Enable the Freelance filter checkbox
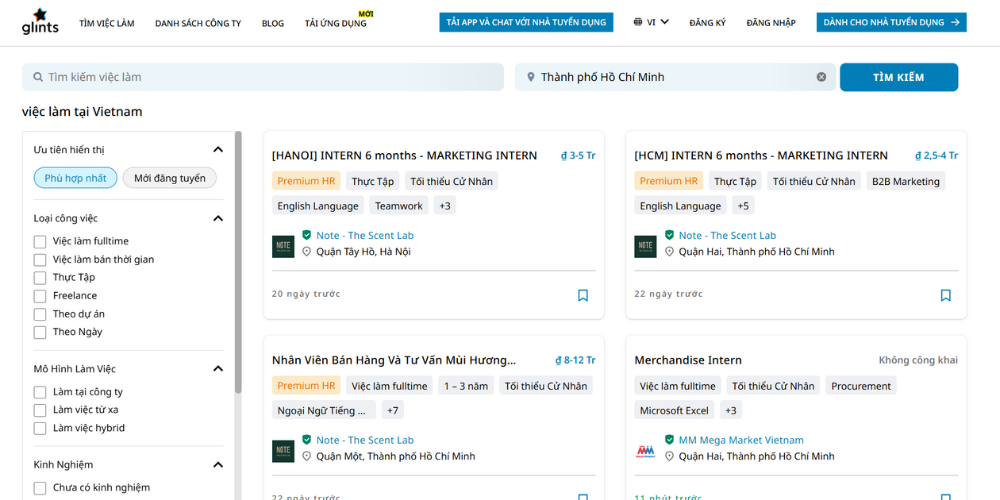This screenshot has width=1000, height=500. (40, 296)
